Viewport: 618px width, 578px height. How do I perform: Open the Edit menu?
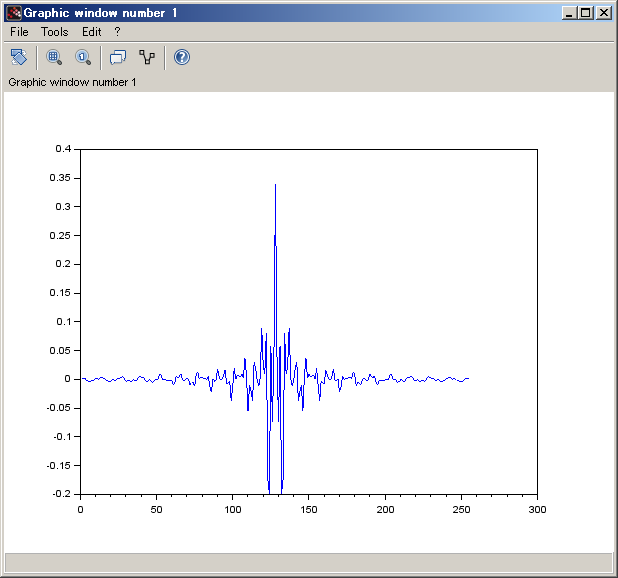coord(91,32)
